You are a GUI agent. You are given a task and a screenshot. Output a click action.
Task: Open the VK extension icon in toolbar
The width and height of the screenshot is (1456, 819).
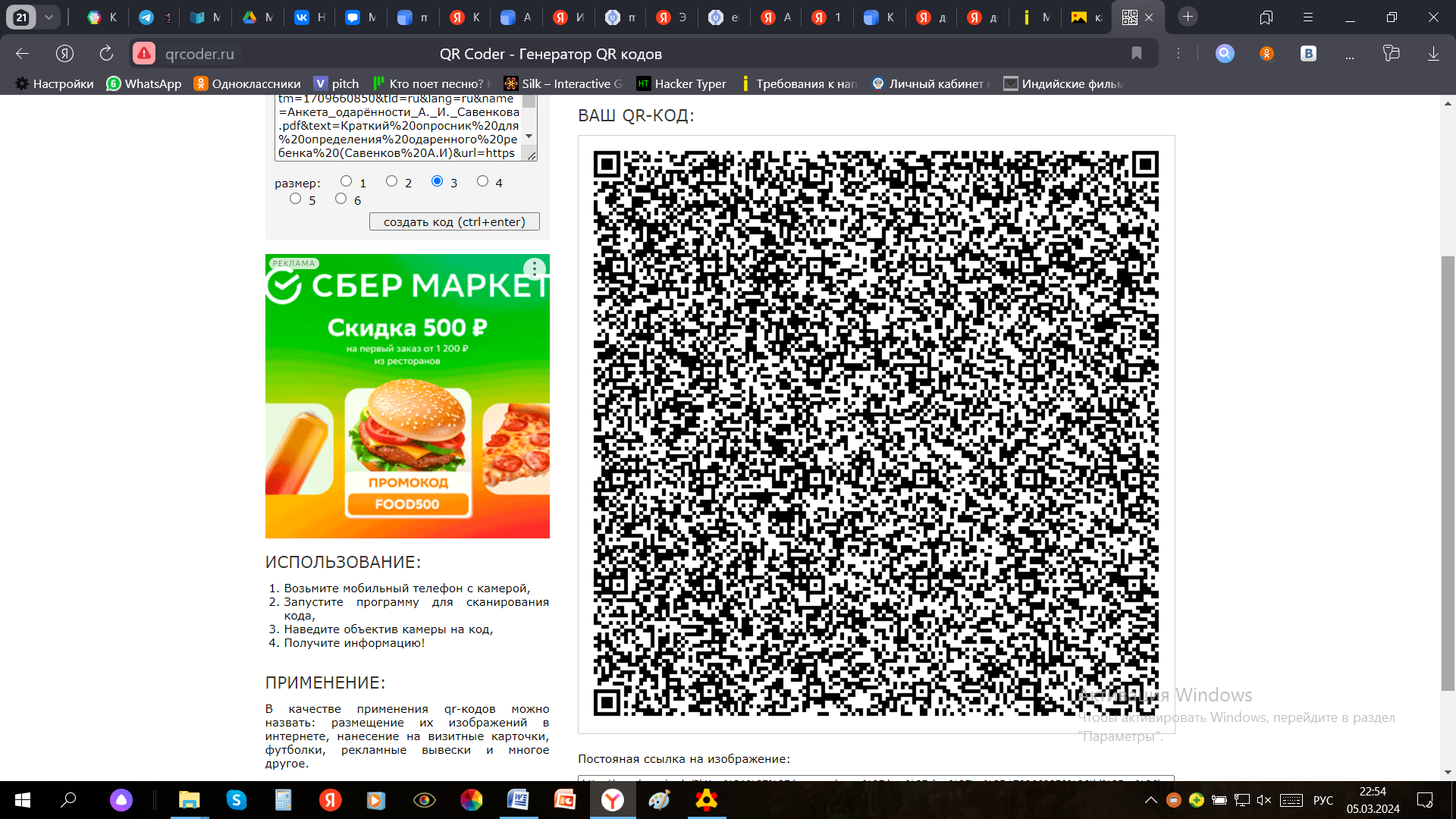click(x=1308, y=53)
